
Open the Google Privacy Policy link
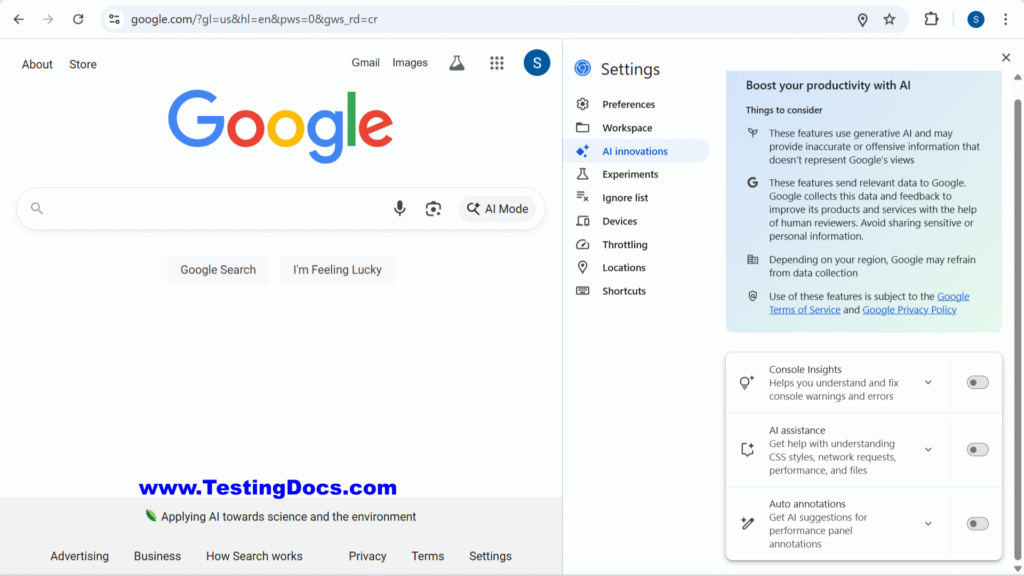tap(909, 310)
